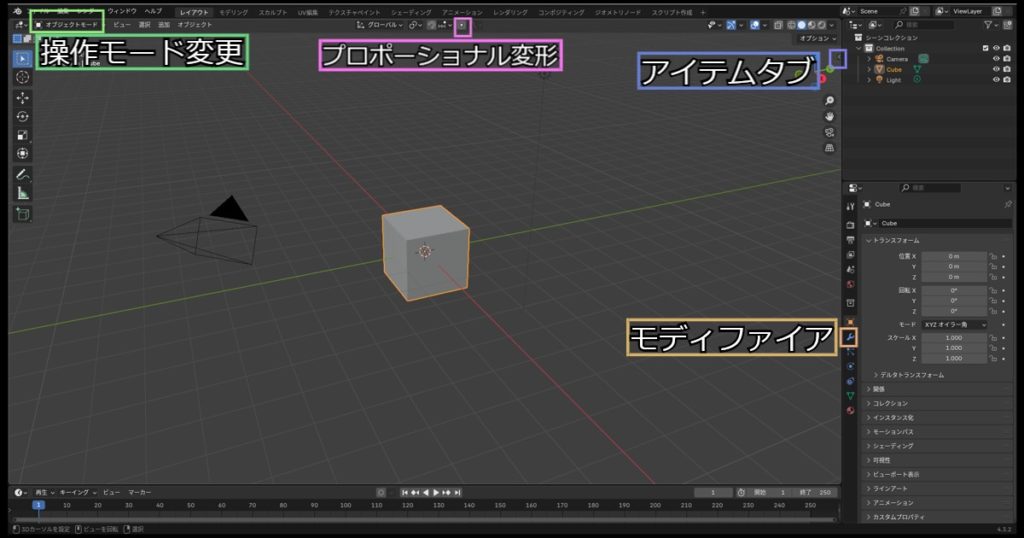Open the Options dropdown in viewport
1024x538 pixels.
tap(818, 39)
